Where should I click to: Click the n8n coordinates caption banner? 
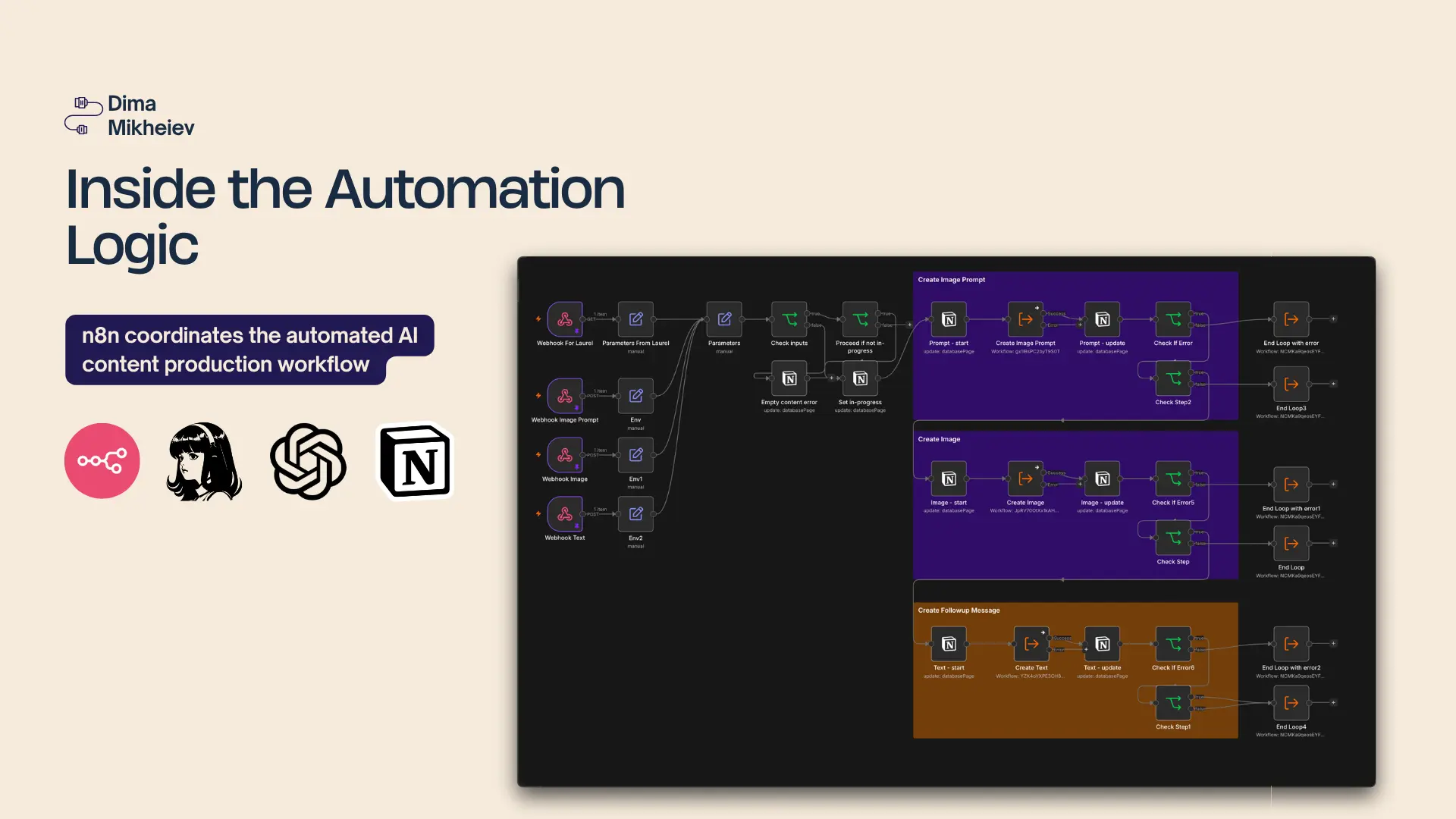(249, 350)
